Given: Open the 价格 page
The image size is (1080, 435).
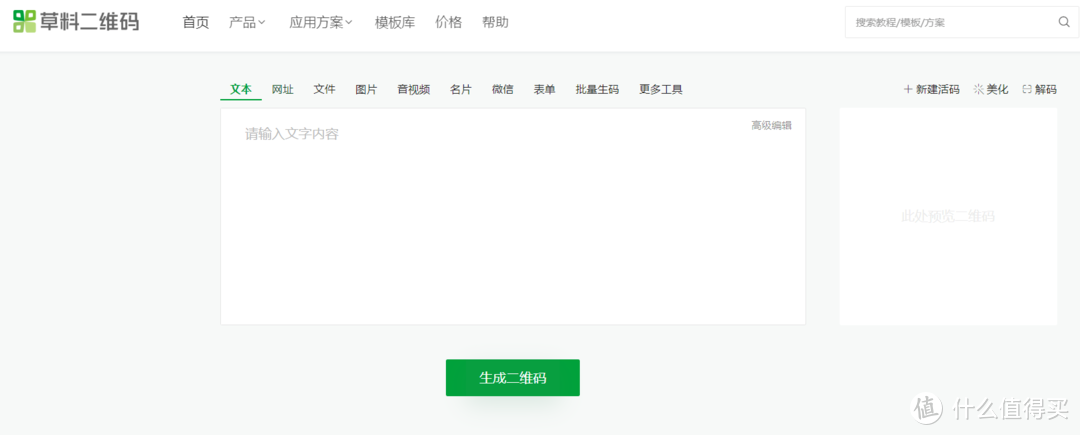Looking at the screenshot, I should coord(448,23).
